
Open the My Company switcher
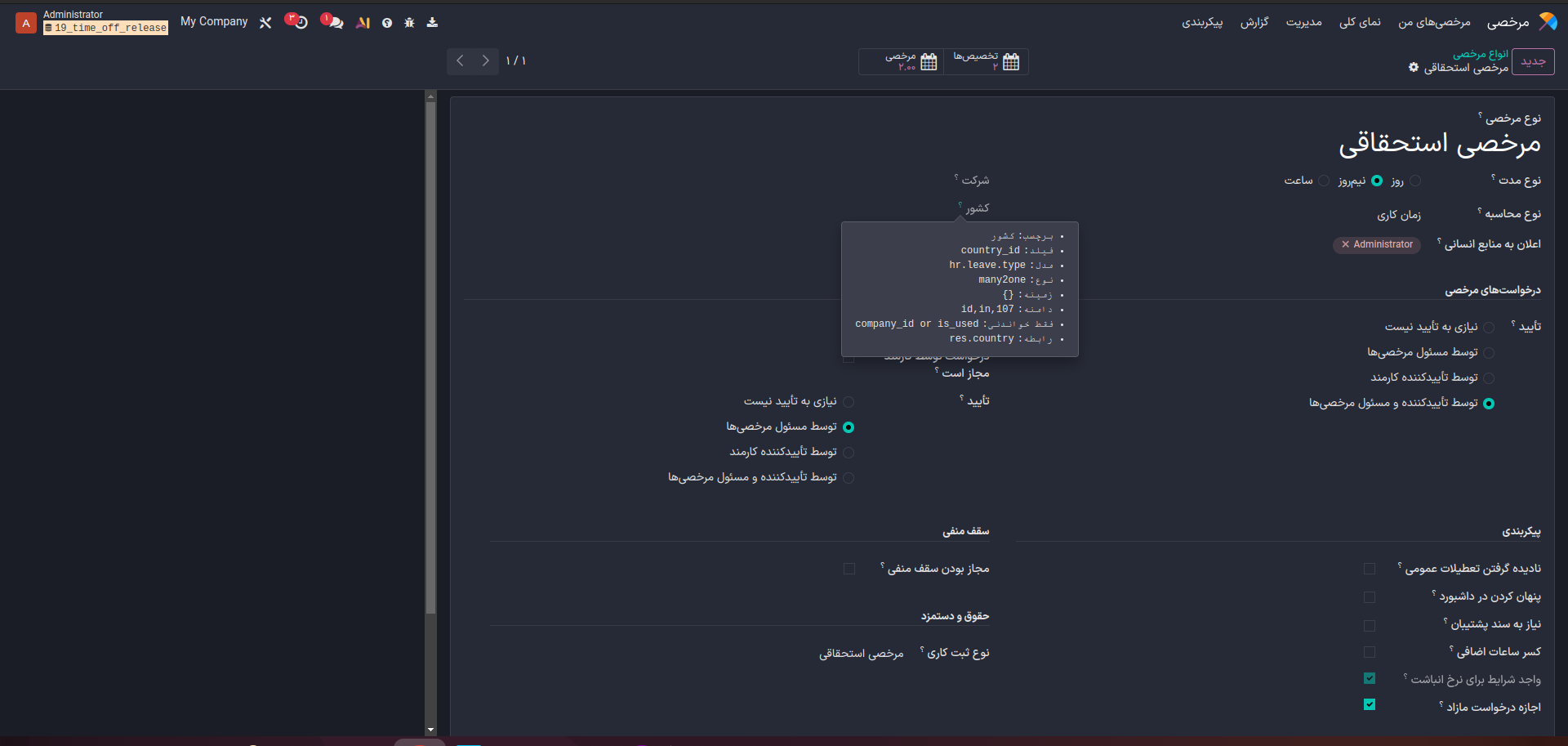214,22
